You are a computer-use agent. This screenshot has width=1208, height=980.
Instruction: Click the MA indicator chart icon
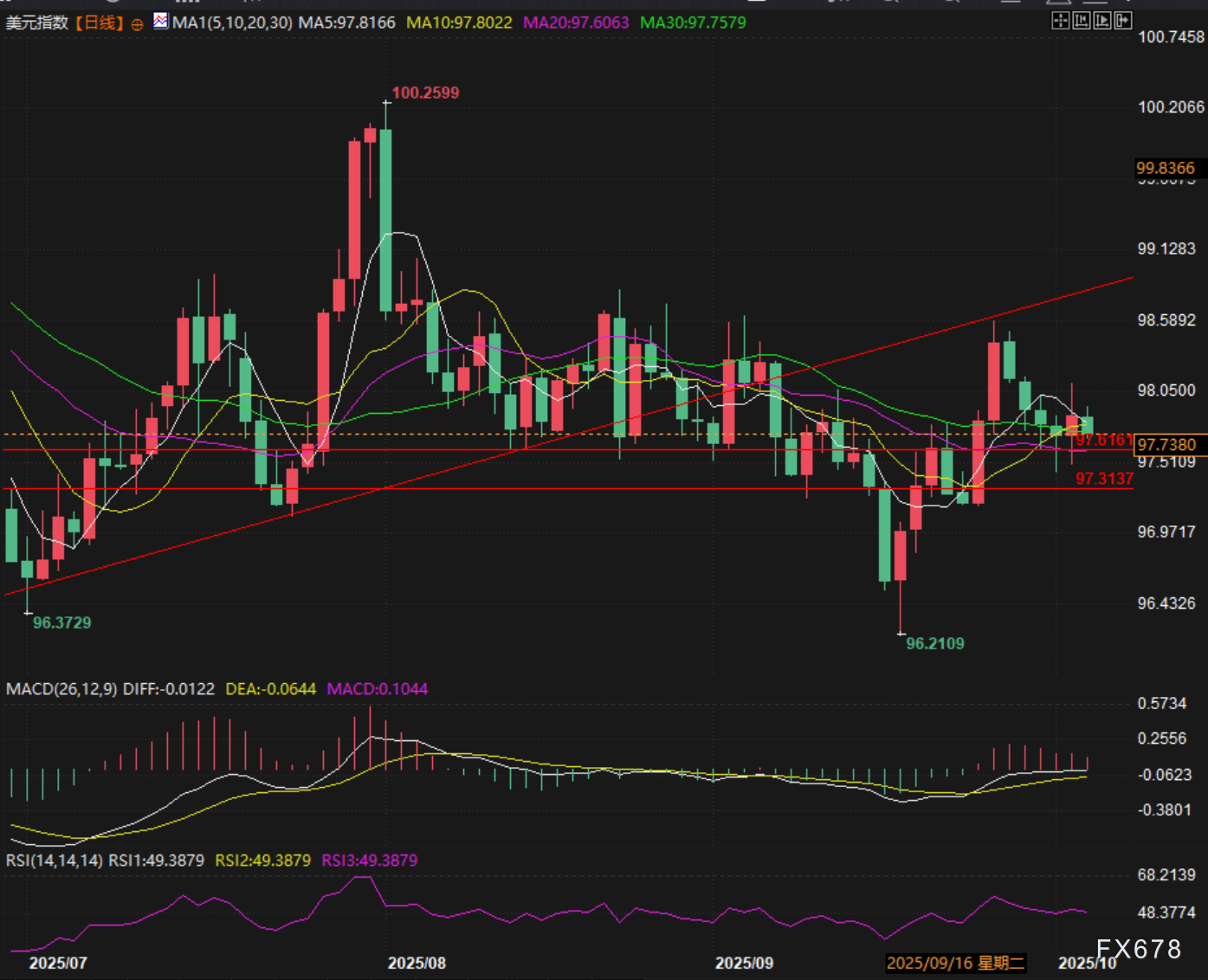point(161,22)
